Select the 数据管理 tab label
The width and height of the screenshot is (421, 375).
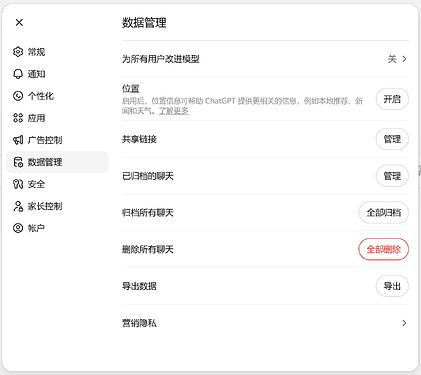click(x=45, y=162)
